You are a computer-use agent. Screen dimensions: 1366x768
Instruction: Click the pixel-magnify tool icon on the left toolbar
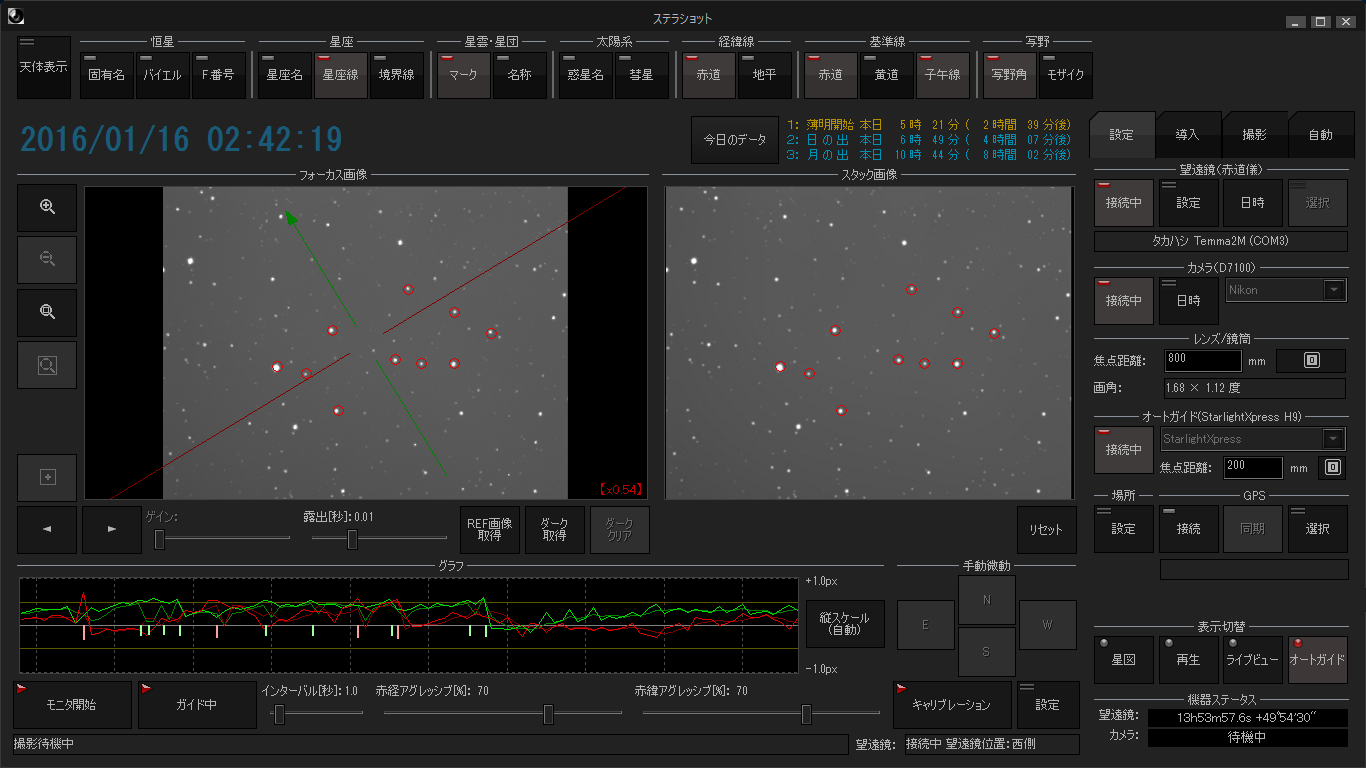click(46, 312)
